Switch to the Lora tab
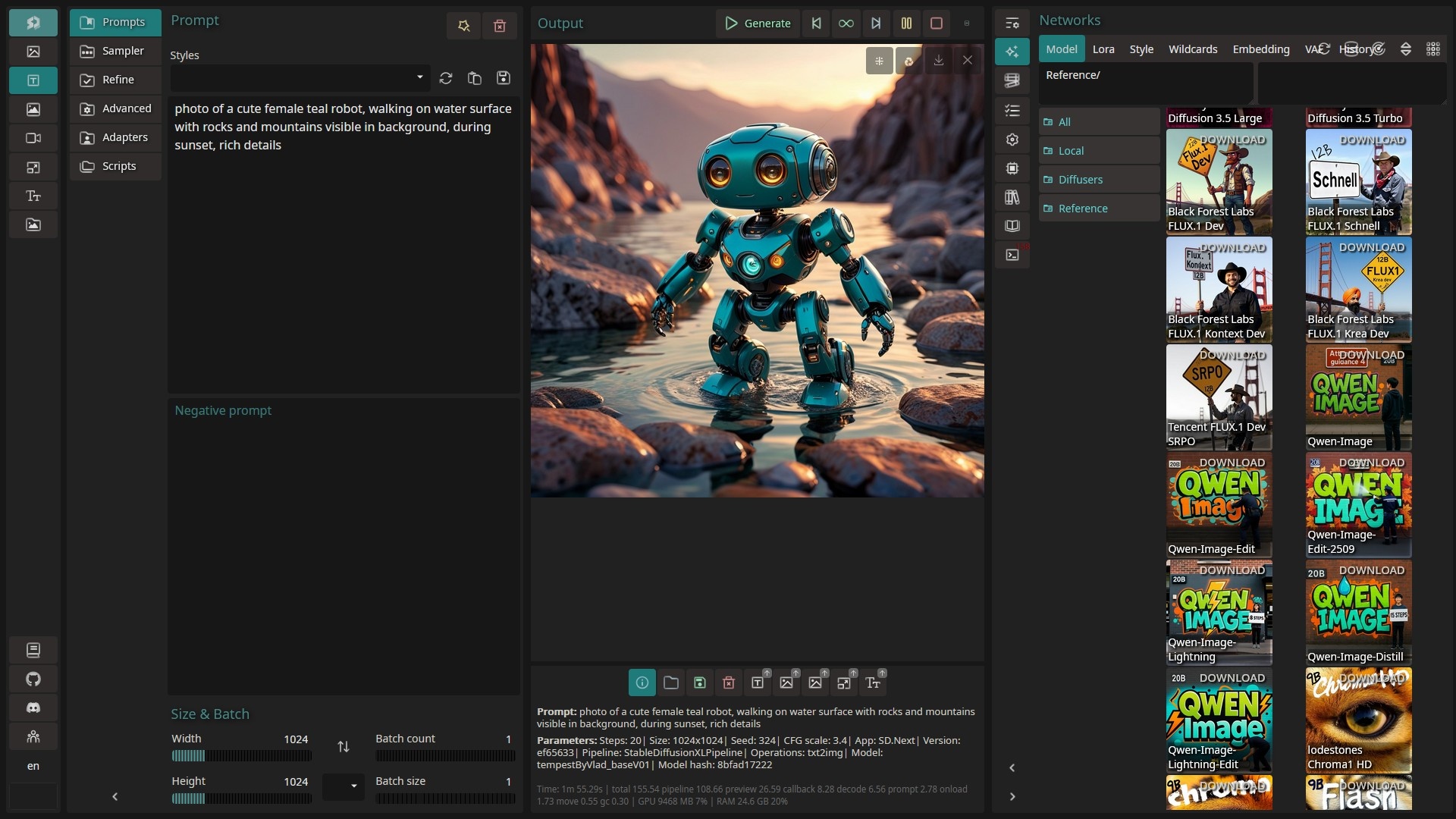The height and width of the screenshot is (819, 1456). (x=1103, y=49)
